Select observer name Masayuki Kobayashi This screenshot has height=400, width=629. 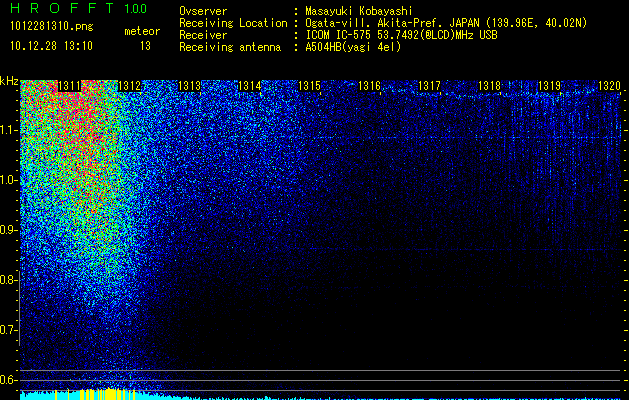coord(359,12)
